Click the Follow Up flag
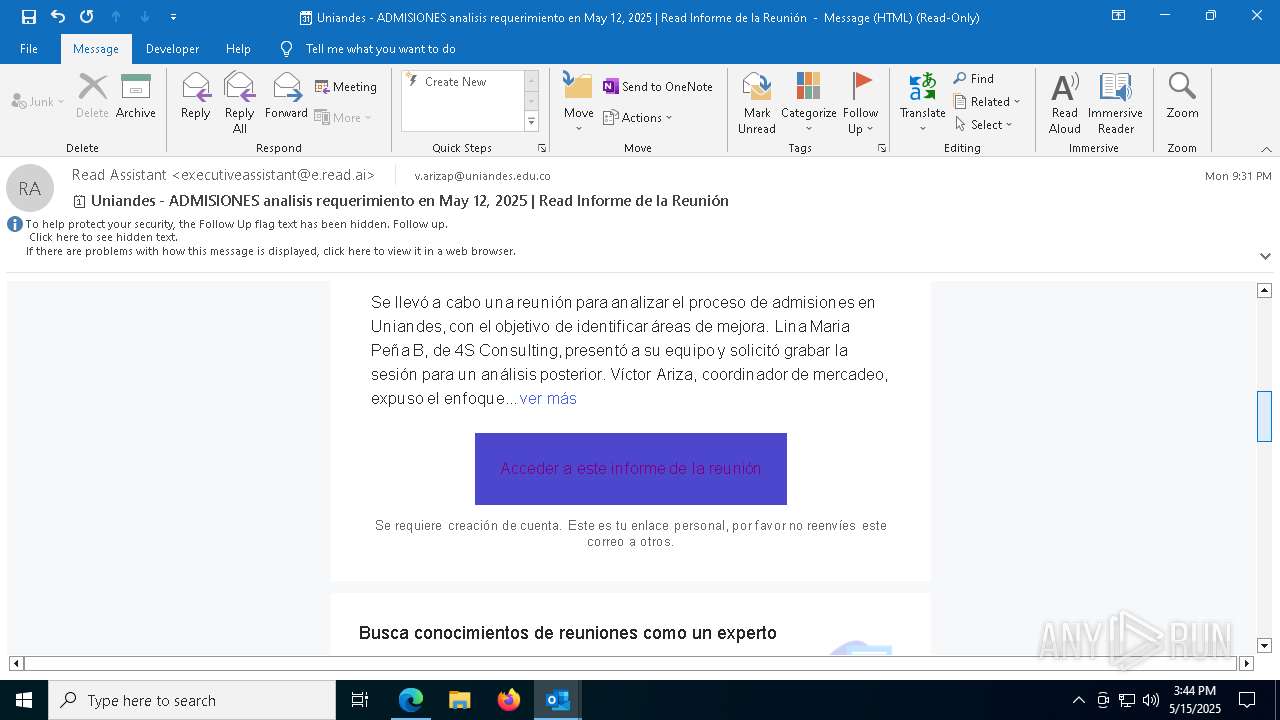This screenshot has height=720, width=1280. click(x=860, y=103)
